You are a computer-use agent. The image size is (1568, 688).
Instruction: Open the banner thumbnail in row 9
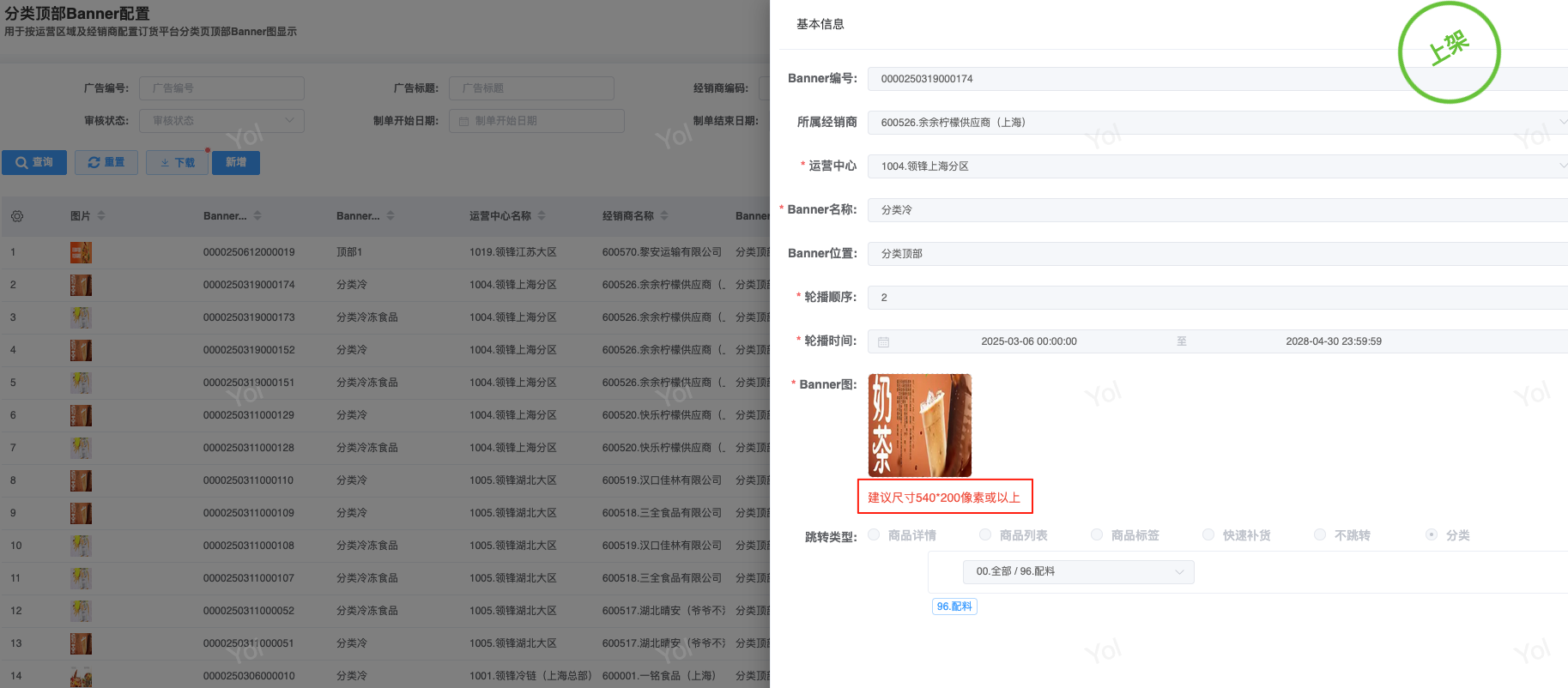[x=81, y=513]
